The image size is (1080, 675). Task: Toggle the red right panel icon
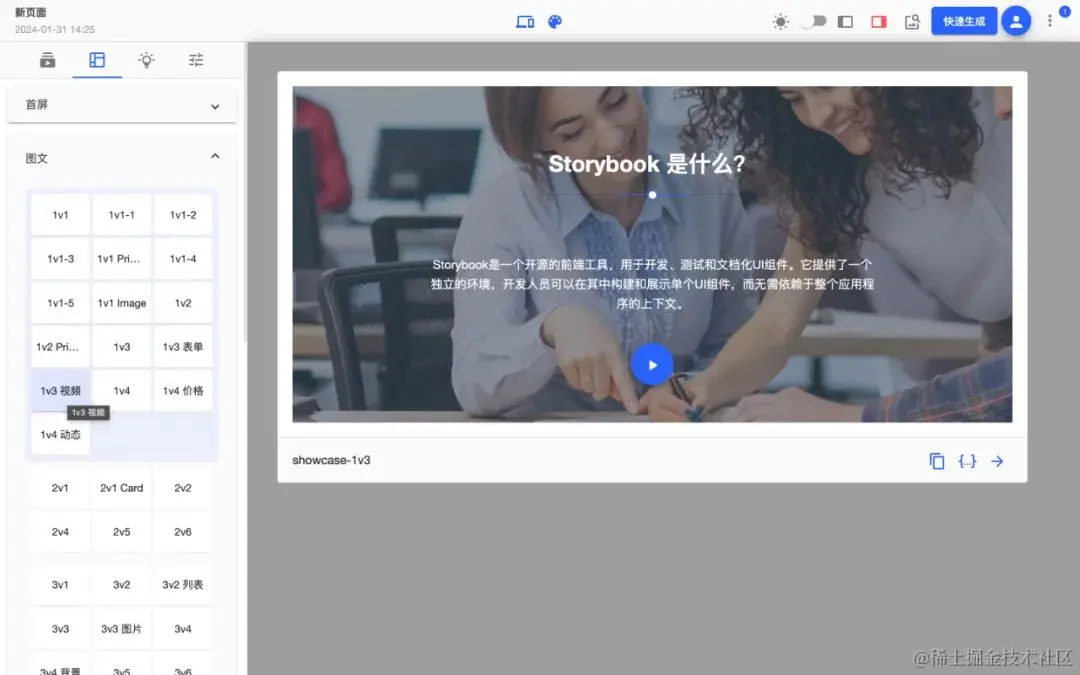879,22
